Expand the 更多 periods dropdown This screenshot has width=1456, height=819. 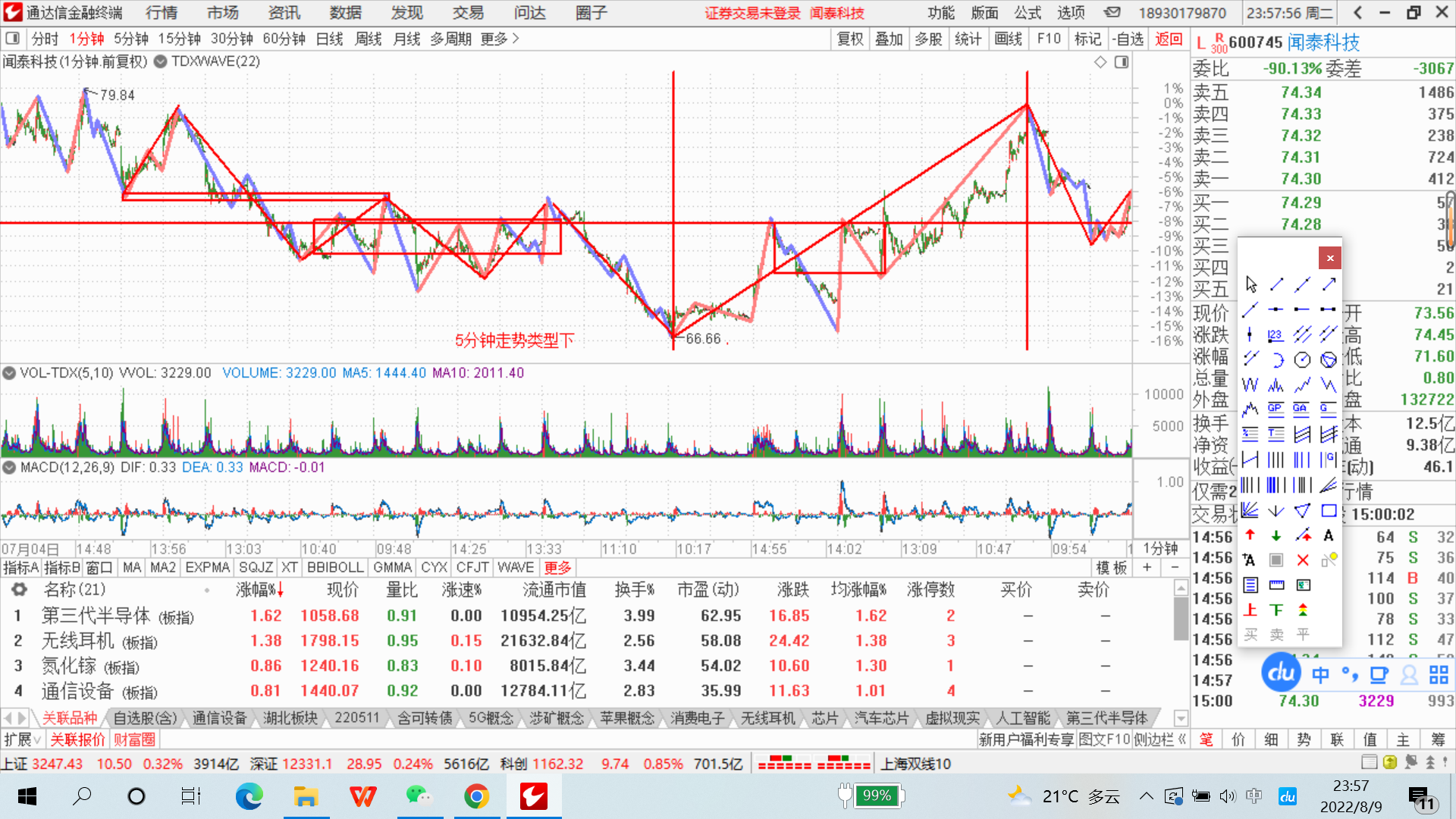click(x=499, y=39)
